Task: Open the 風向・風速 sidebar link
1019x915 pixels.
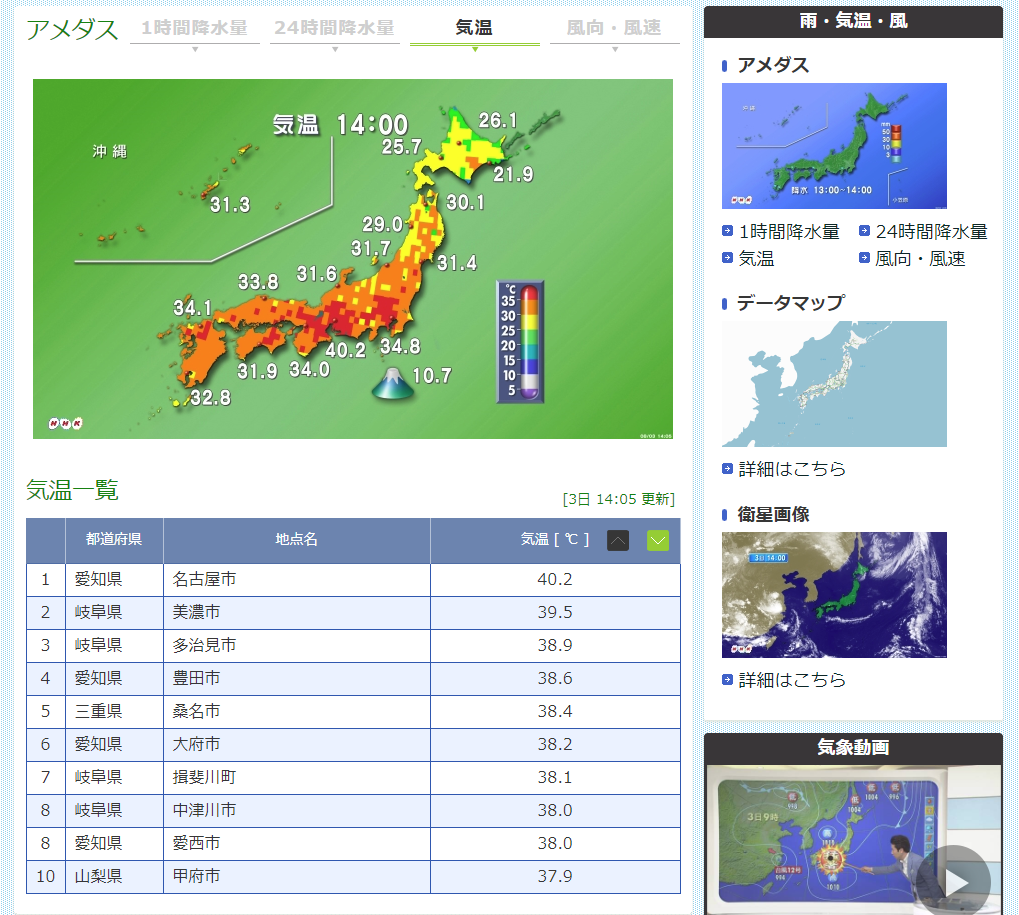Action: 920,259
